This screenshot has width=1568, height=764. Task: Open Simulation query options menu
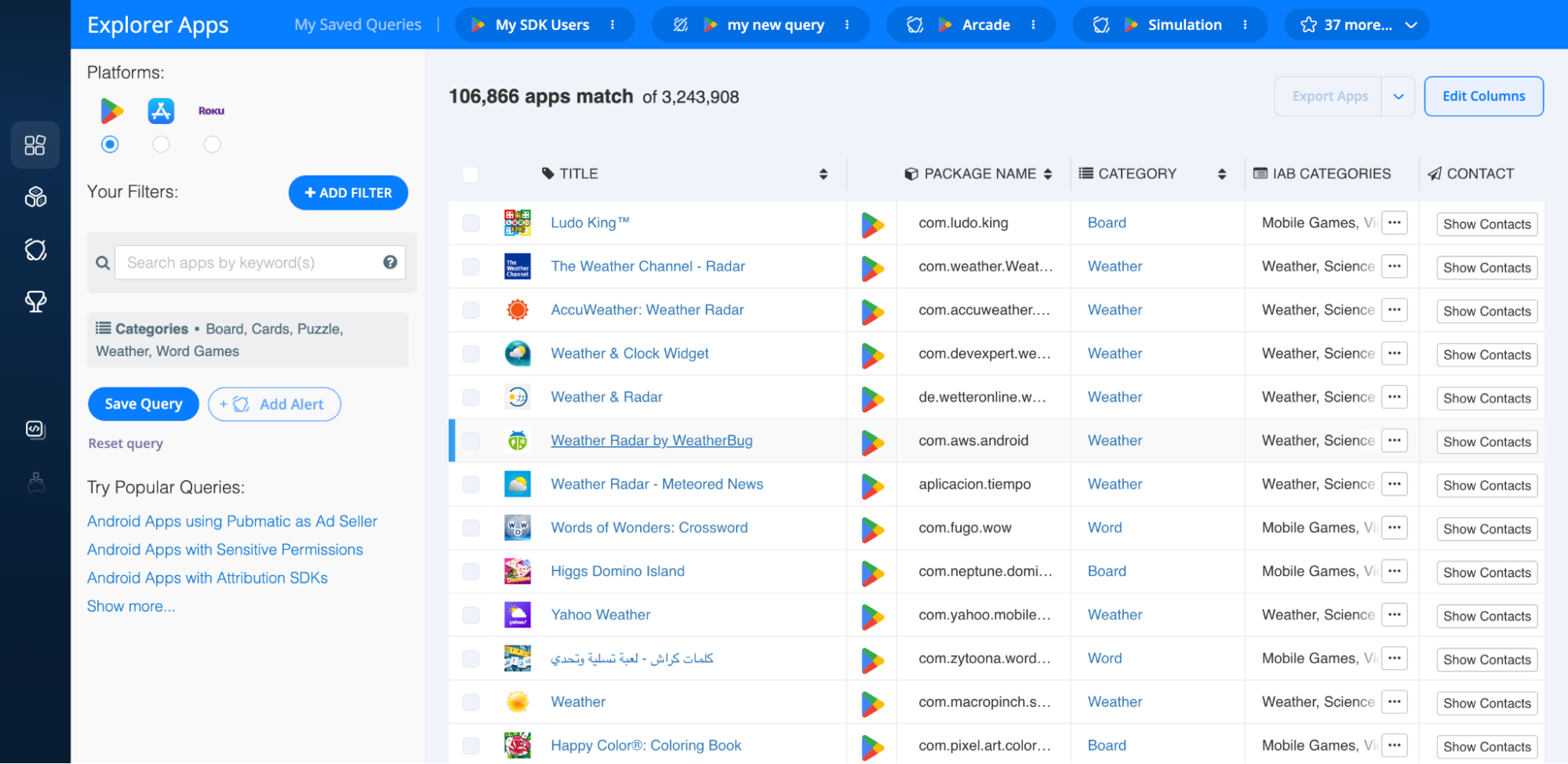(1245, 25)
